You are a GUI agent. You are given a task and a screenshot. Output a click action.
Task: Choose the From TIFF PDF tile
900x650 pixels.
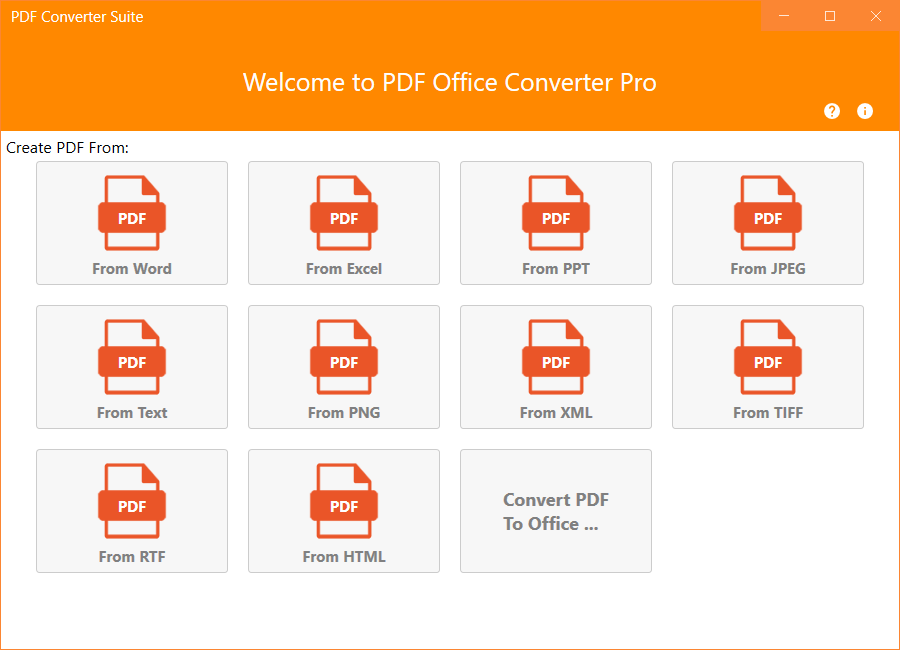[x=767, y=366]
